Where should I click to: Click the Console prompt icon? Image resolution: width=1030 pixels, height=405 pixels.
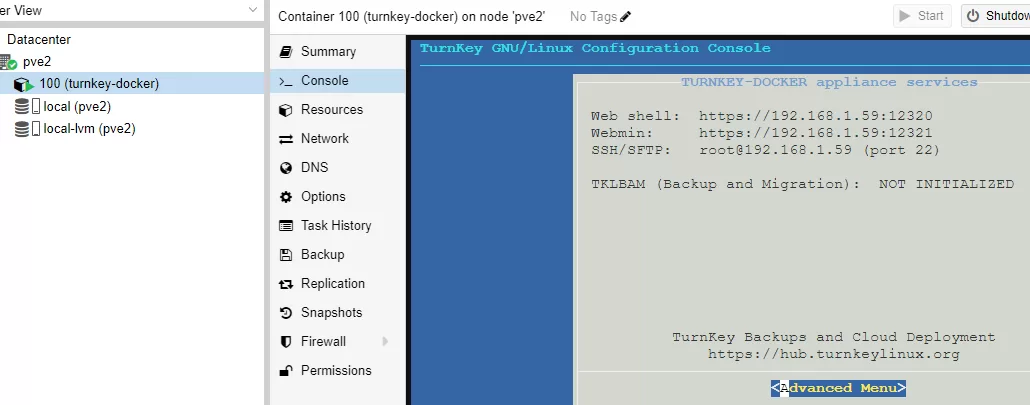[286, 81]
